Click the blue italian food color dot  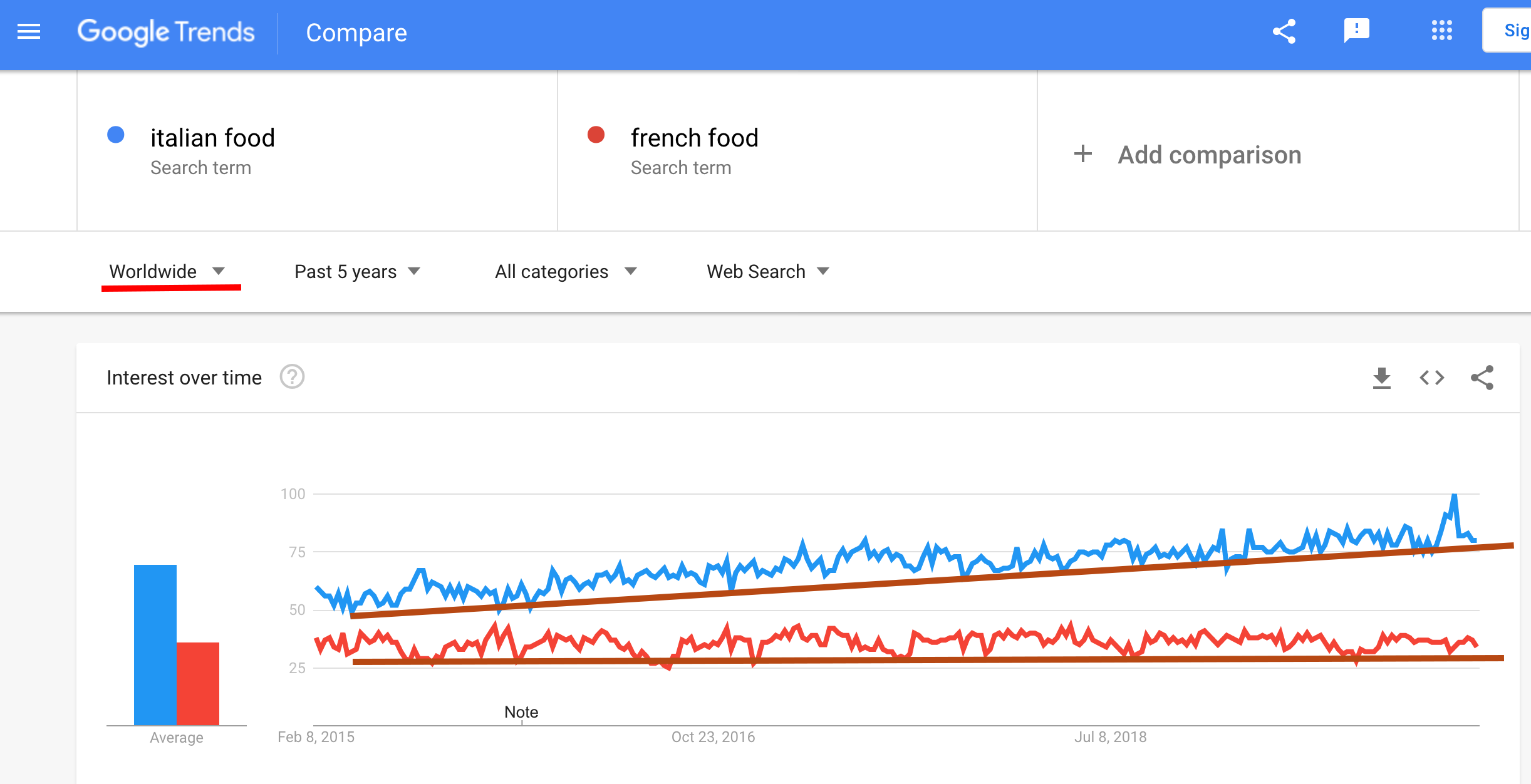pyautogui.click(x=116, y=135)
